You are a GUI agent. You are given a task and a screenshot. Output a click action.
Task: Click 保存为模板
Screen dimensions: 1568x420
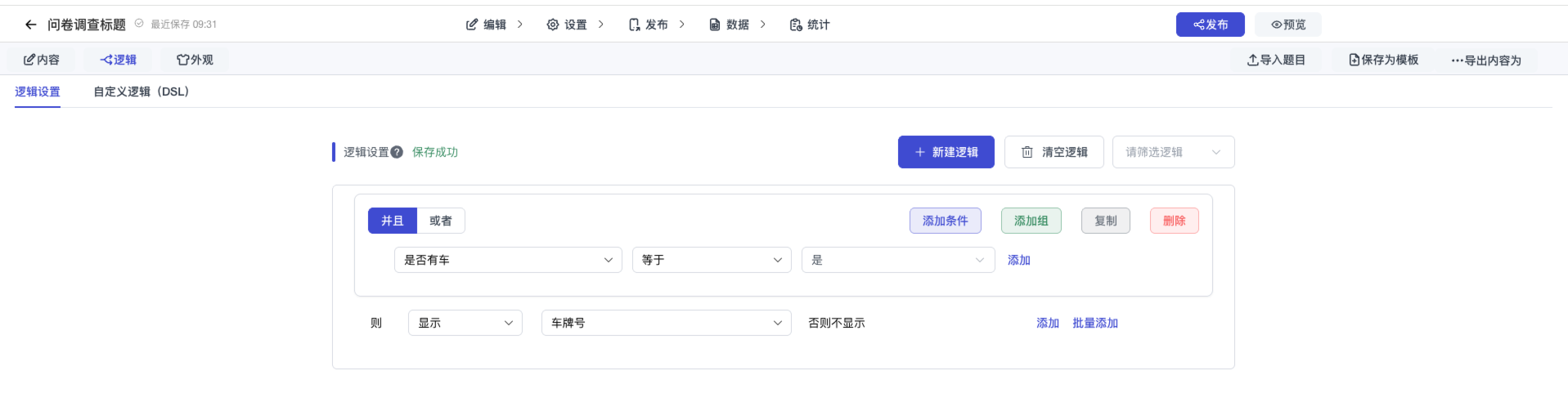click(x=1384, y=60)
